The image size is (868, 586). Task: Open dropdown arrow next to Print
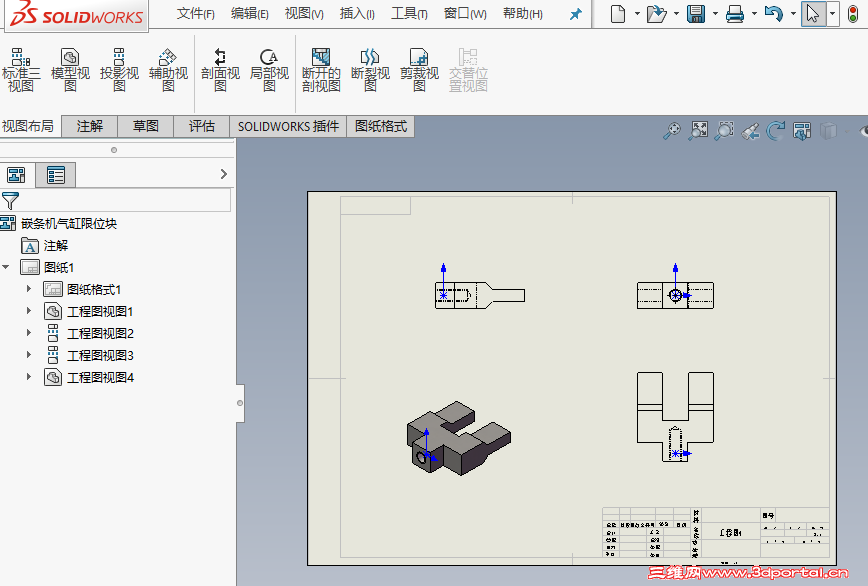(x=754, y=13)
